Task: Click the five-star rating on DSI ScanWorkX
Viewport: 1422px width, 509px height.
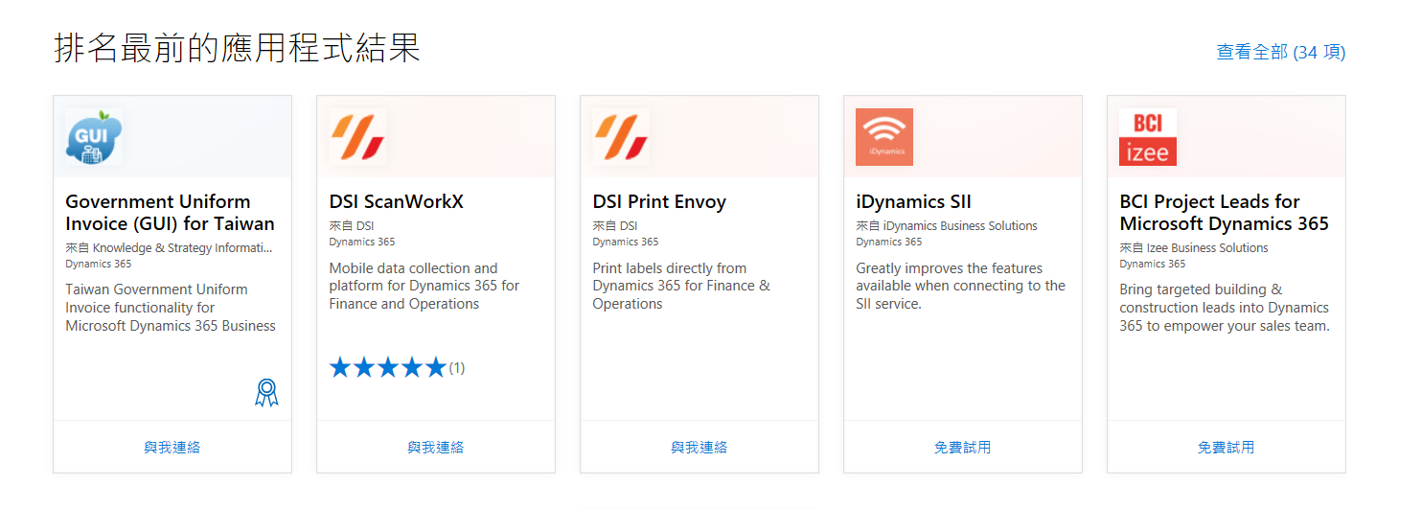Action: point(387,368)
